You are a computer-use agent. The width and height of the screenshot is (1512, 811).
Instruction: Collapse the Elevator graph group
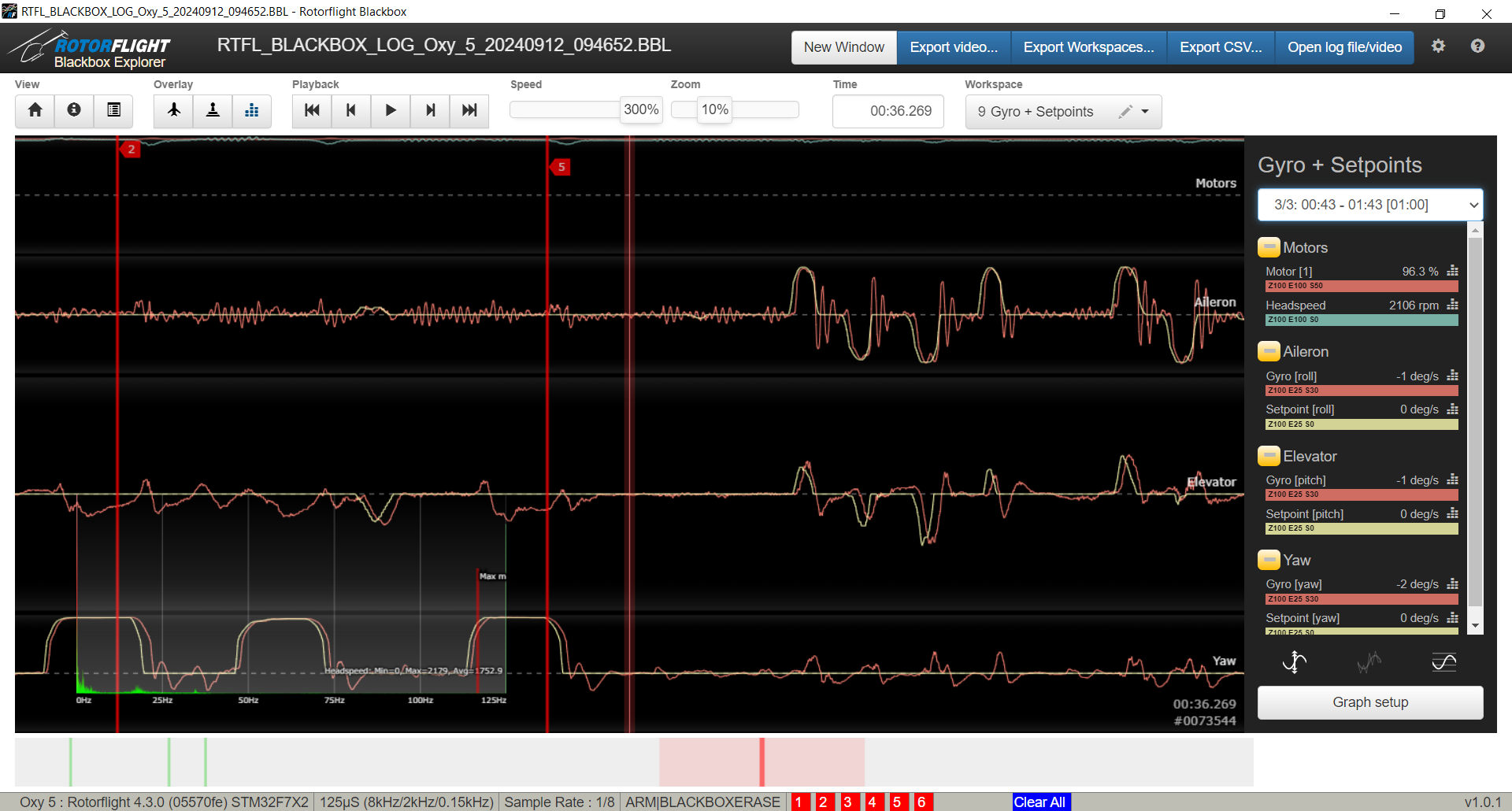(x=1268, y=456)
